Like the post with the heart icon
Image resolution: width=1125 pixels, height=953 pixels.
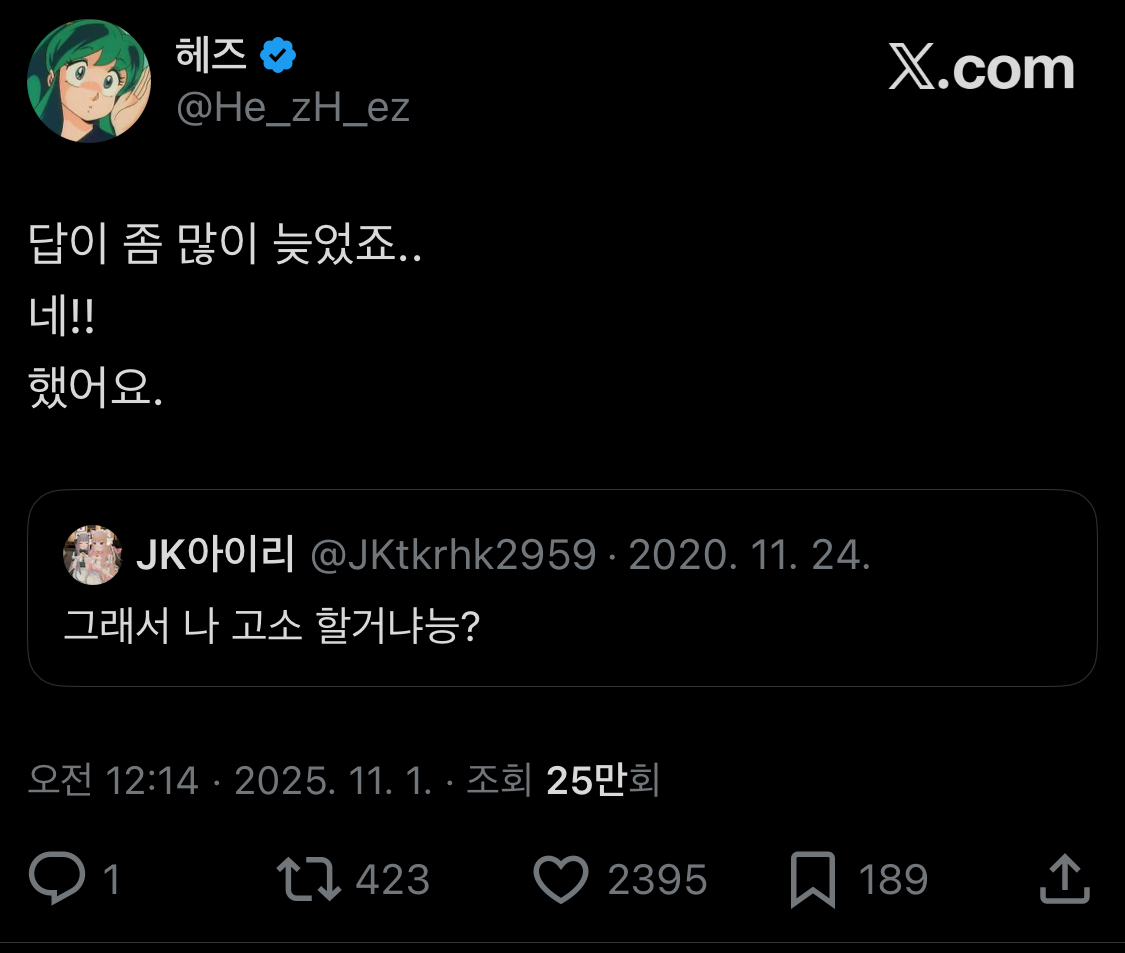click(560, 879)
